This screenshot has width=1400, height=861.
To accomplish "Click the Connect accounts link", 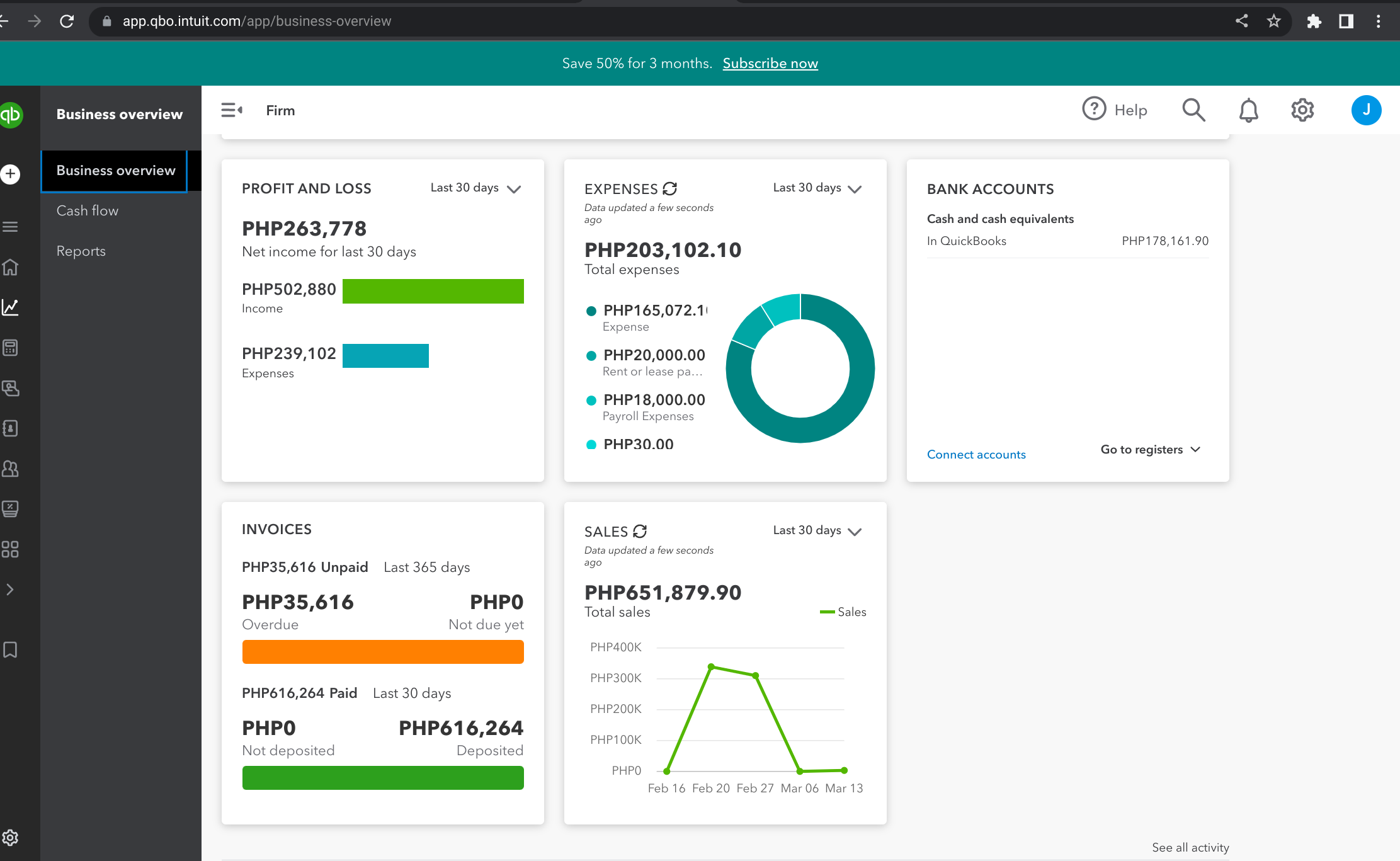I will [x=976, y=454].
